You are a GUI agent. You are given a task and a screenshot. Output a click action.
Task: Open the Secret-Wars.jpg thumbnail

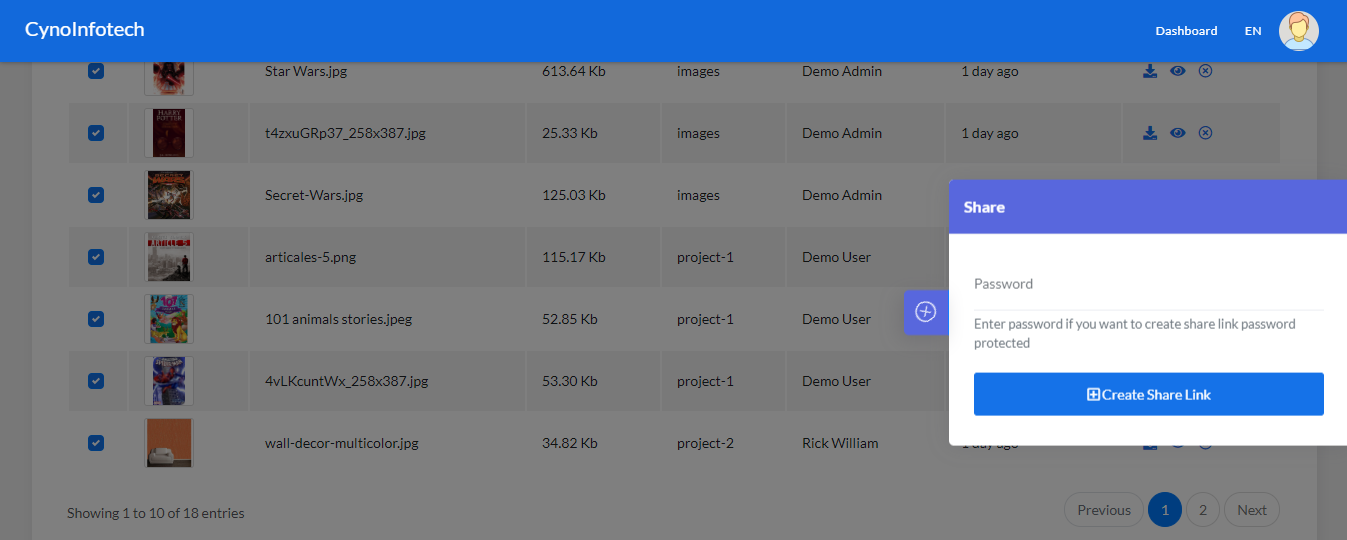169,195
